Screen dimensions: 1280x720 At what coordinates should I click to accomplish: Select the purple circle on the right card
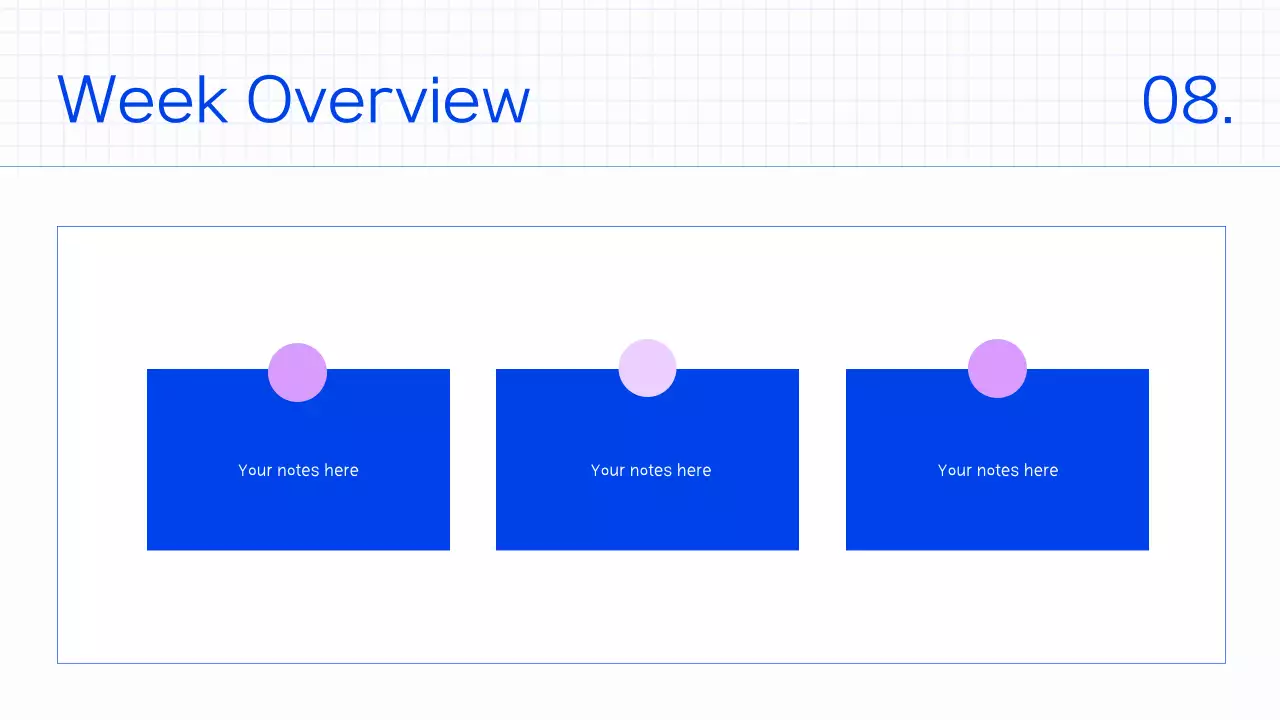[997, 368]
